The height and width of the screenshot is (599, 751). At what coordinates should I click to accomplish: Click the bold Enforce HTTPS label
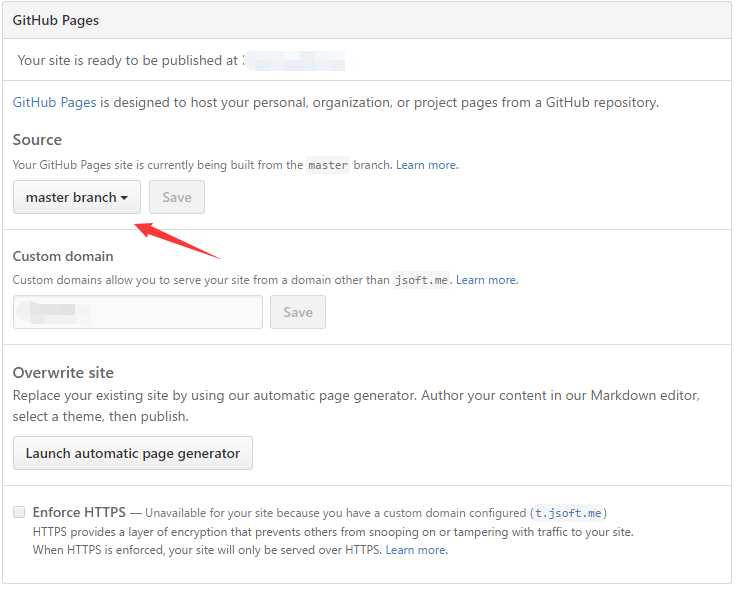click(79, 512)
